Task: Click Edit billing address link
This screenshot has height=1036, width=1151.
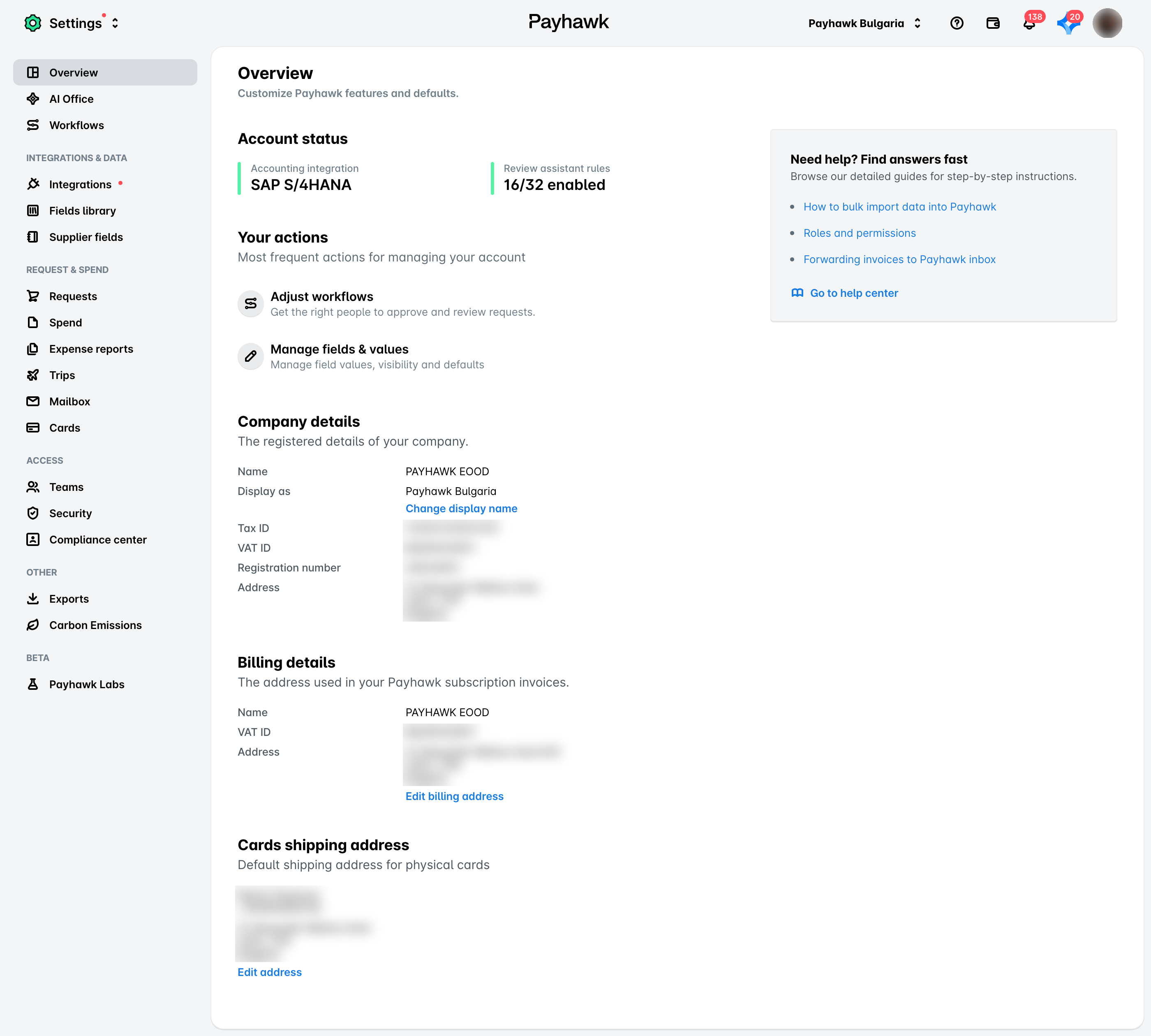Action: tap(454, 796)
